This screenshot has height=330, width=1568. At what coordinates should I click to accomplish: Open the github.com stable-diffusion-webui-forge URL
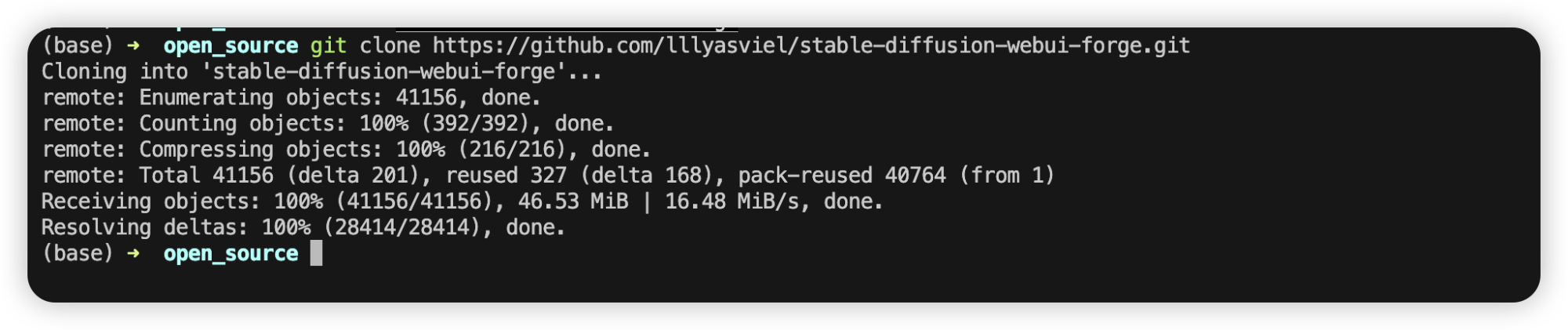click(811, 46)
